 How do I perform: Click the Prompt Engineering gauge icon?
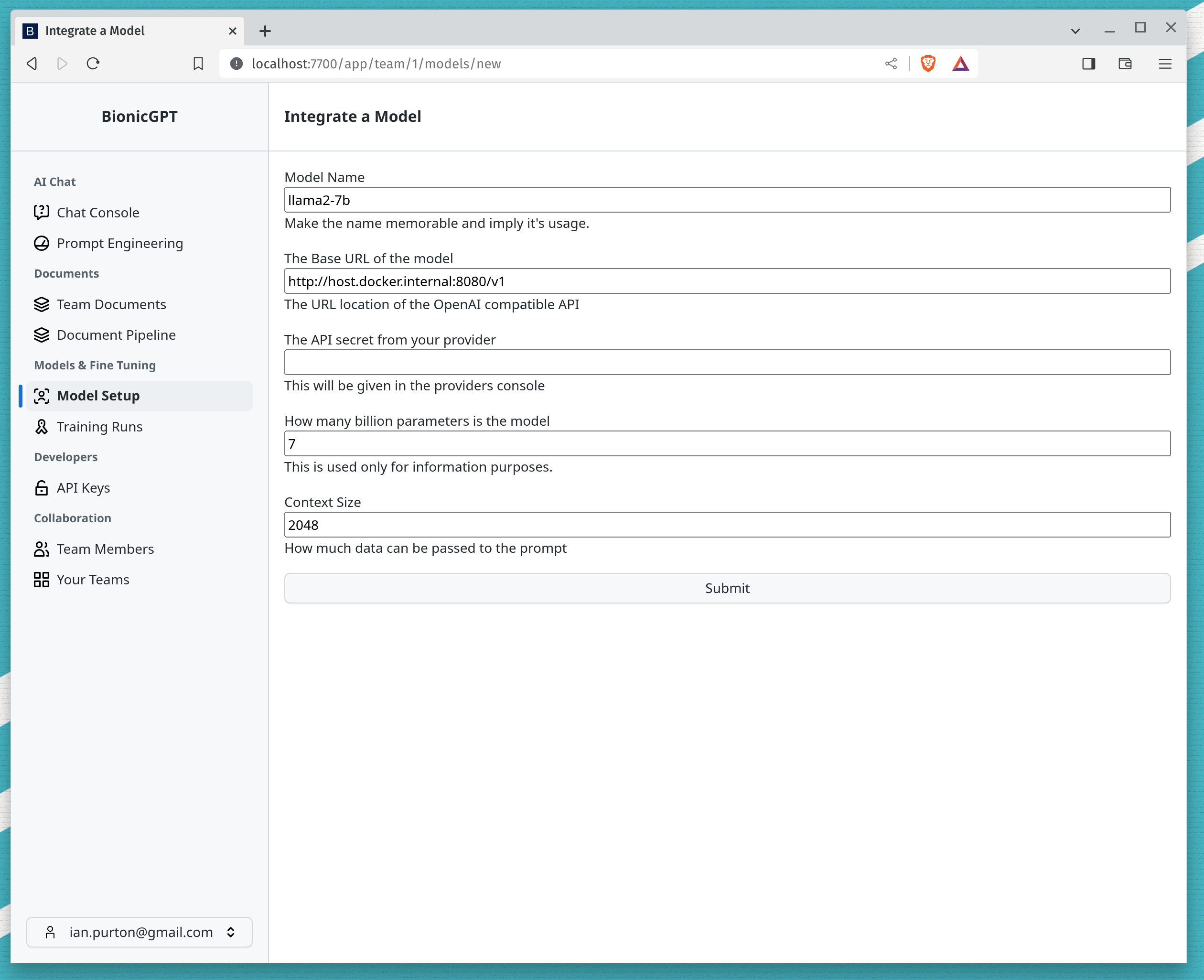coord(41,243)
